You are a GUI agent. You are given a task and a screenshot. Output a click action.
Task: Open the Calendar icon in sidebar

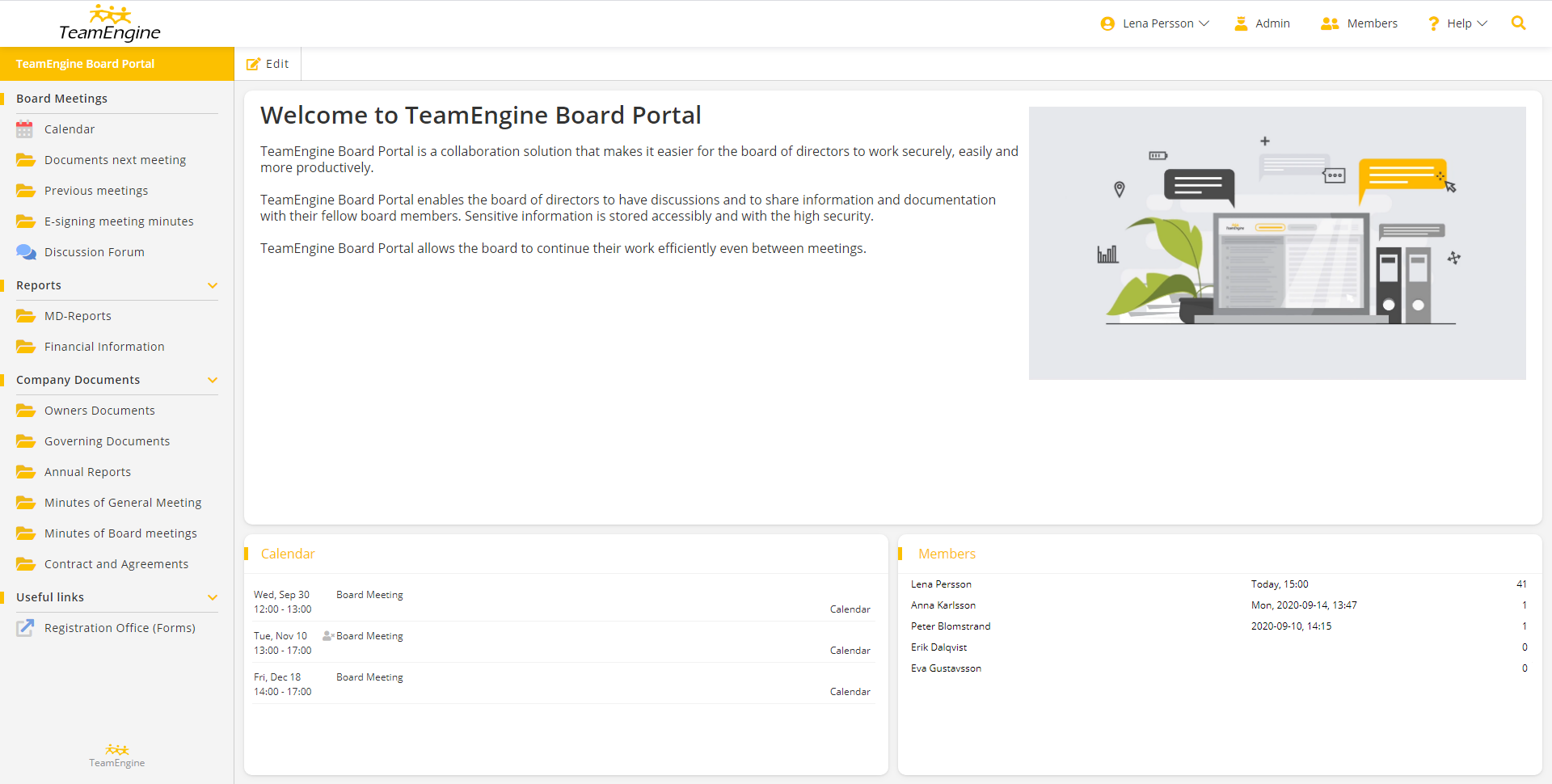coord(25,129)
